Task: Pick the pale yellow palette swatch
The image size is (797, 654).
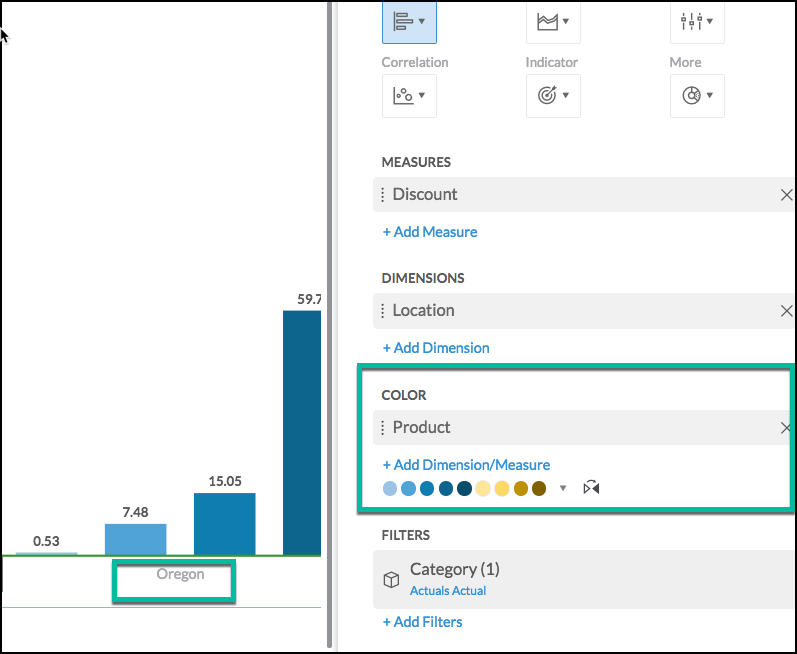Action: tap(483, 488)
